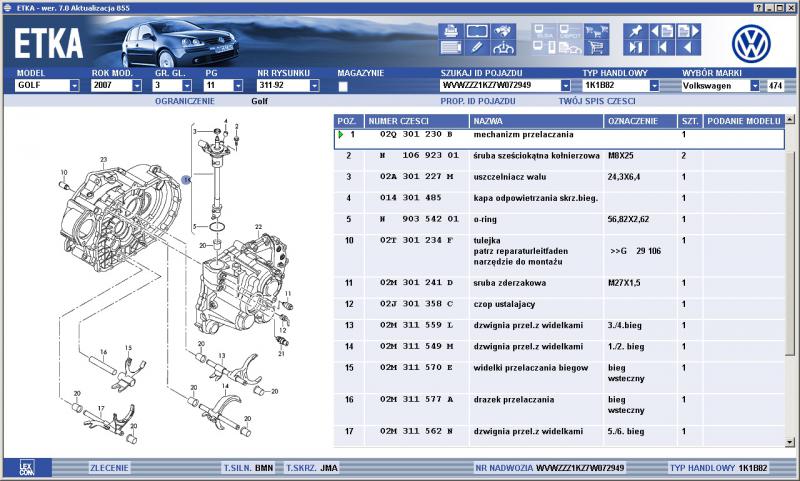The height and width of the screenshot is (481, 800).
Task: Click the OZNACZENIE column header
Action: tap(640, 121)
